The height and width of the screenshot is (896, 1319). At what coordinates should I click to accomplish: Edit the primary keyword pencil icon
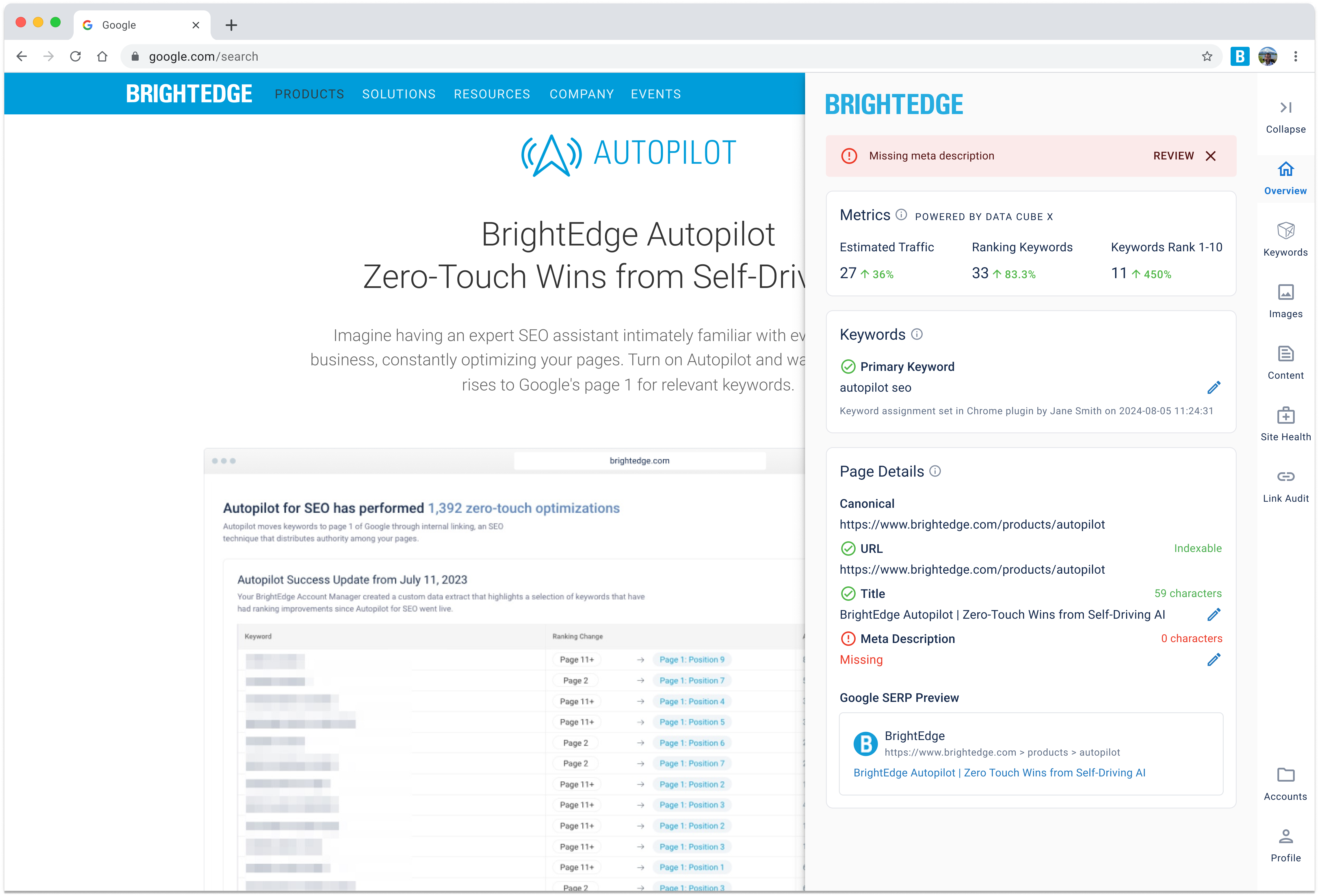click(x=1214, y=388)
